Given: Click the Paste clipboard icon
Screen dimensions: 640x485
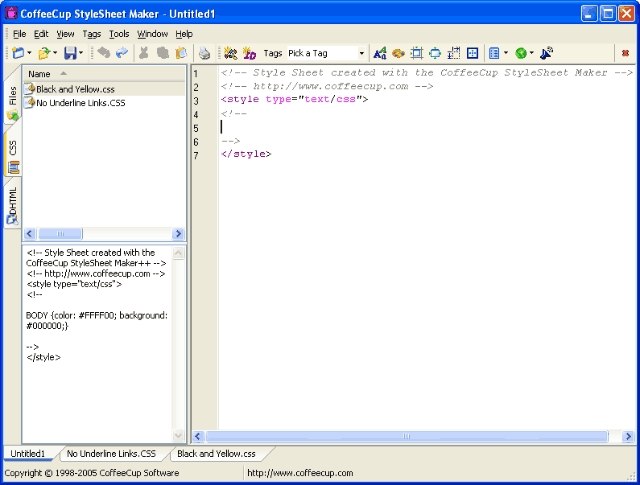Looking at the screenshot, I should pos(180,53).
